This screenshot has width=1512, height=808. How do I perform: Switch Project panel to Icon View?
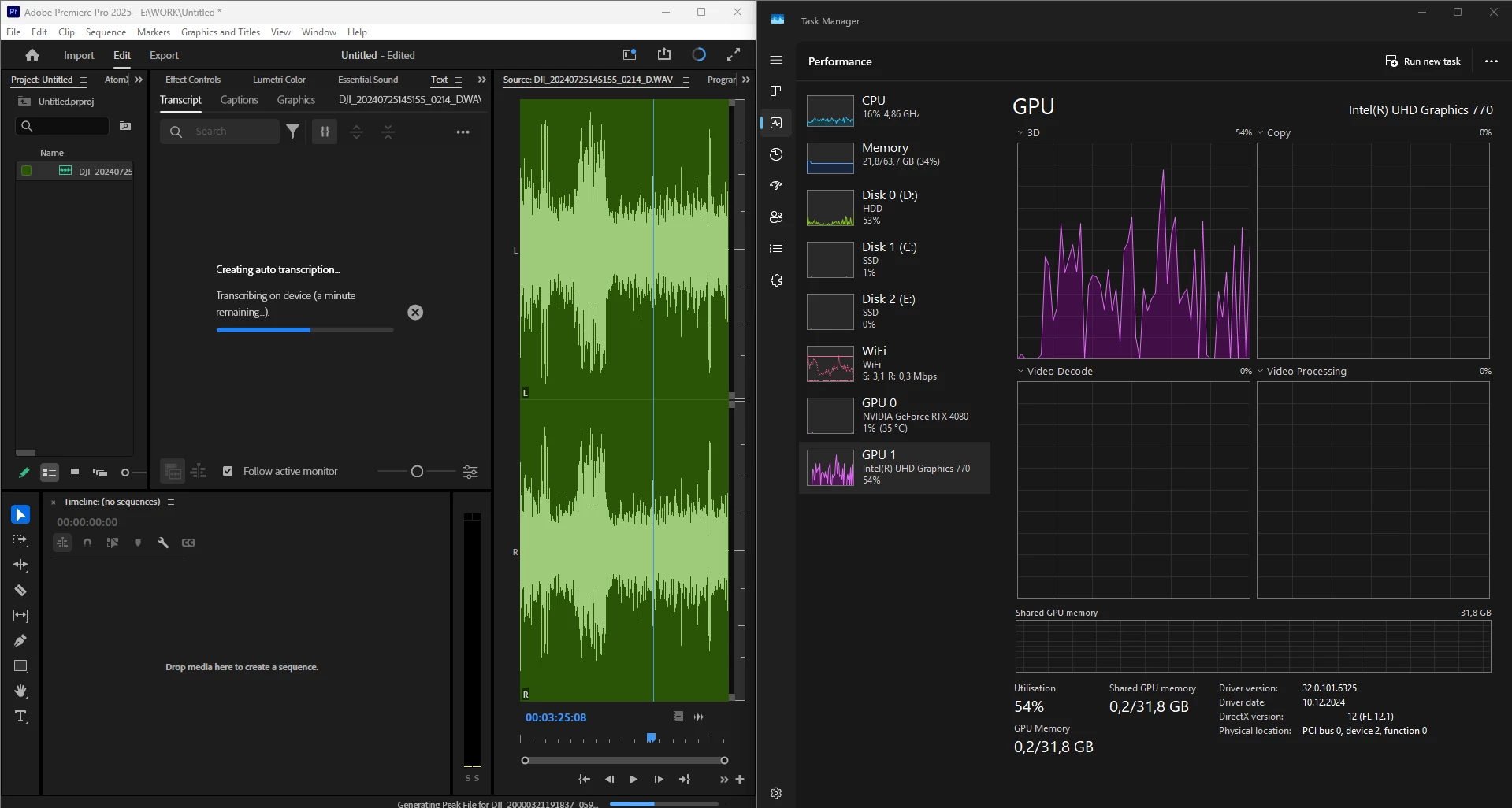(x=75, y=473)
